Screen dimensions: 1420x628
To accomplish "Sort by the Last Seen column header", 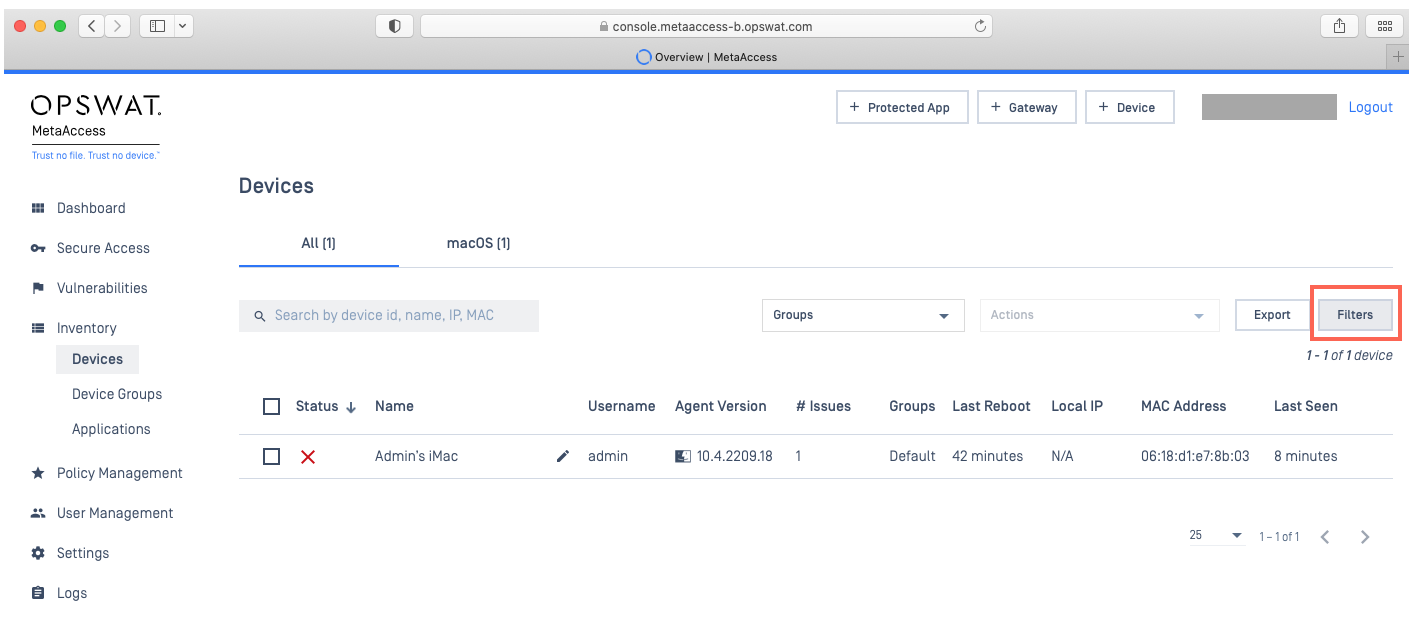I will point(1306,406).
